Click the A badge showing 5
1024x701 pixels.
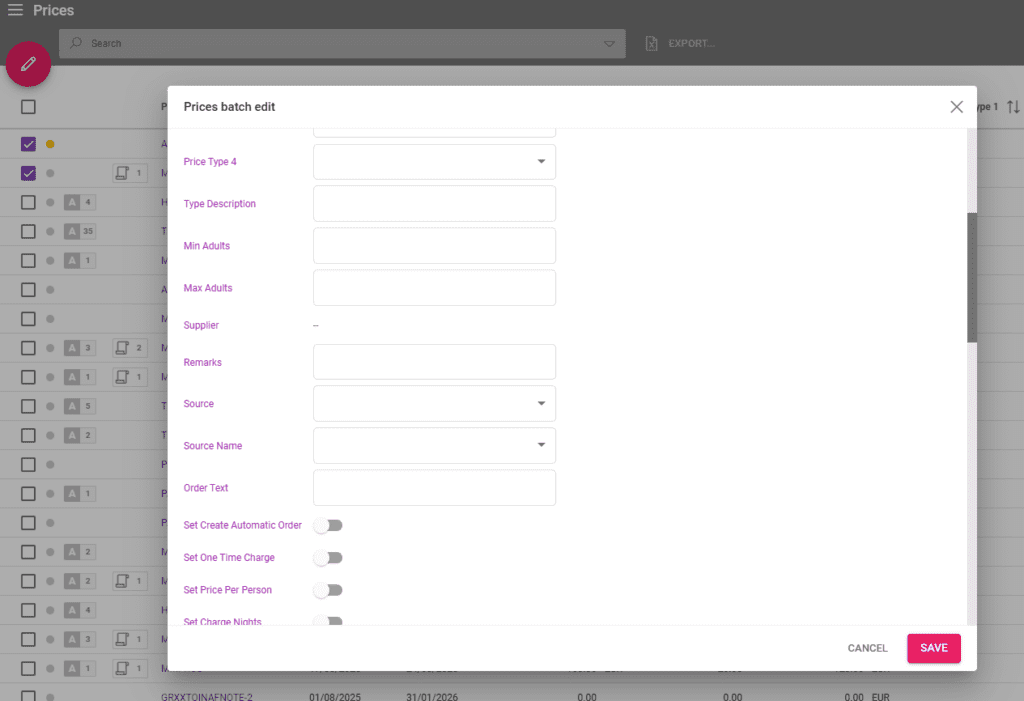click(x=80, y=406)
